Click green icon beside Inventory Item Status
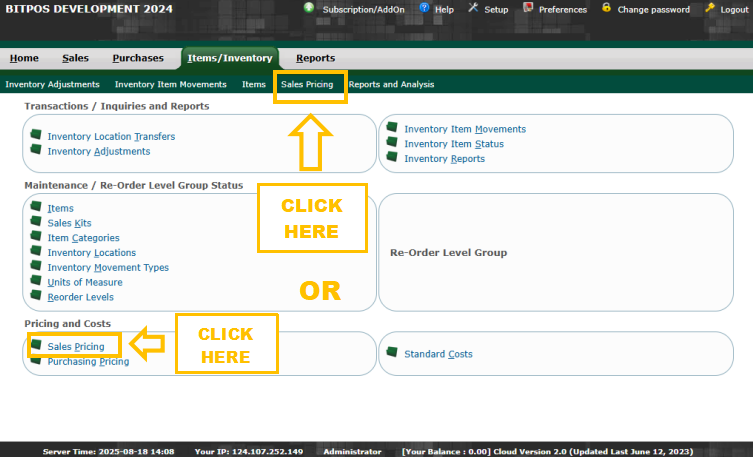Viewport: 753px width, 457px height. [x=392, y=142]
